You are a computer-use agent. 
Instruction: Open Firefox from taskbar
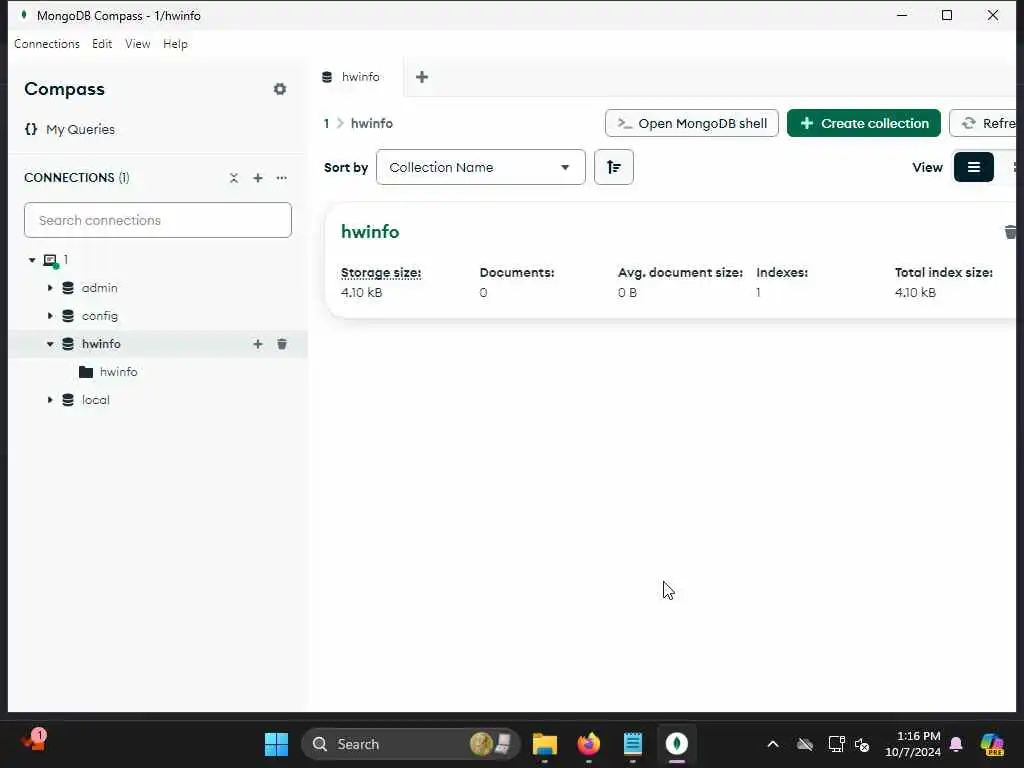click(588, 744)
